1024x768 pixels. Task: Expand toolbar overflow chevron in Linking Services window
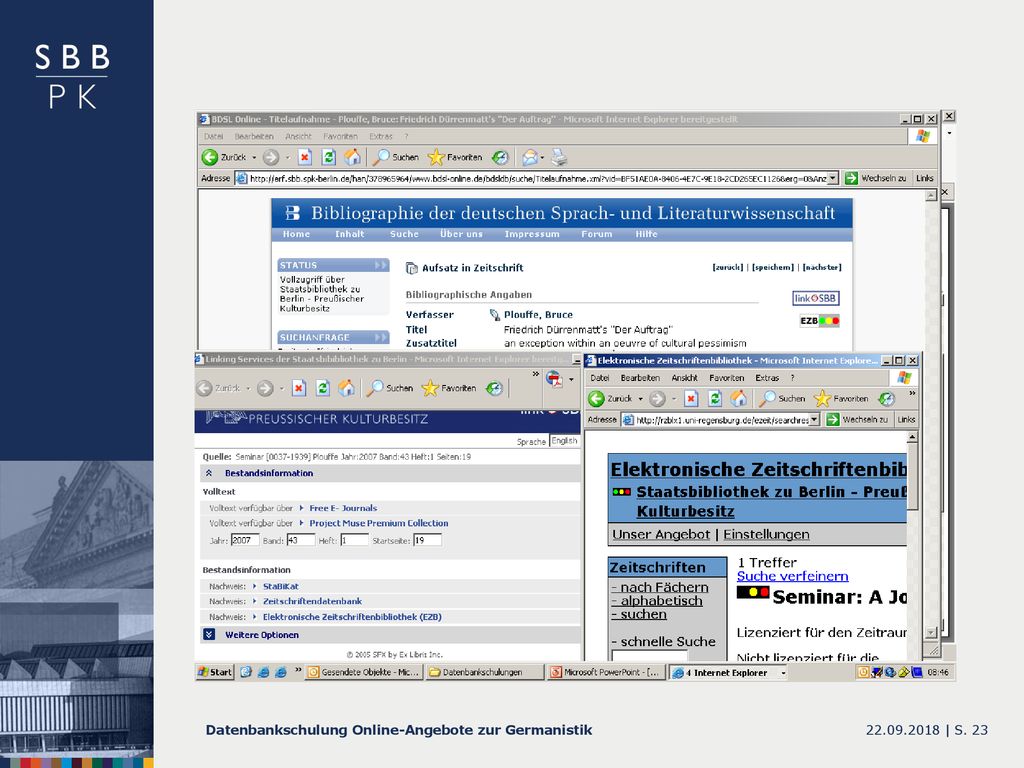[x=536, y=374]
